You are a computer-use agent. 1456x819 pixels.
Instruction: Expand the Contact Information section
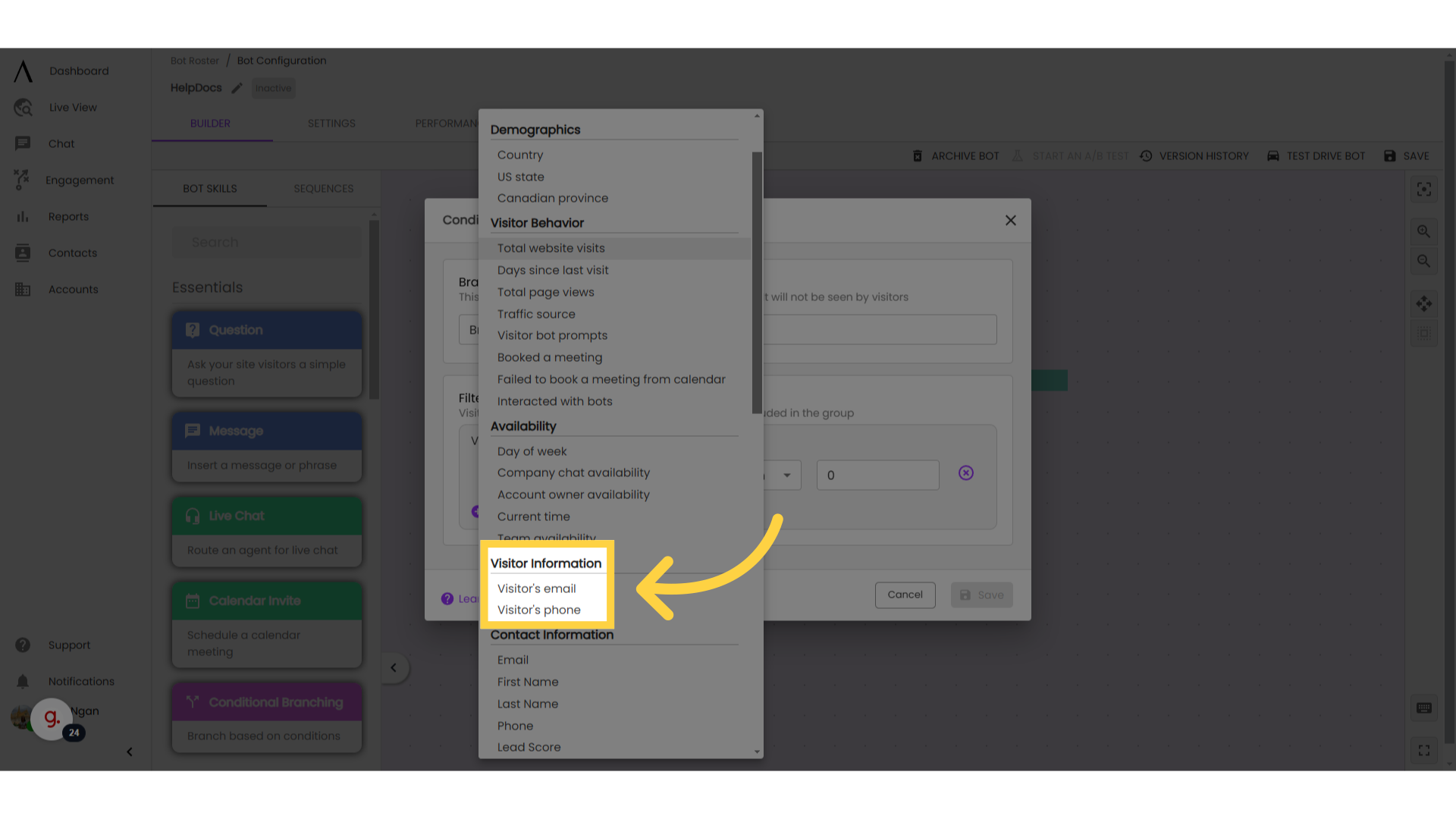[552, 634]
